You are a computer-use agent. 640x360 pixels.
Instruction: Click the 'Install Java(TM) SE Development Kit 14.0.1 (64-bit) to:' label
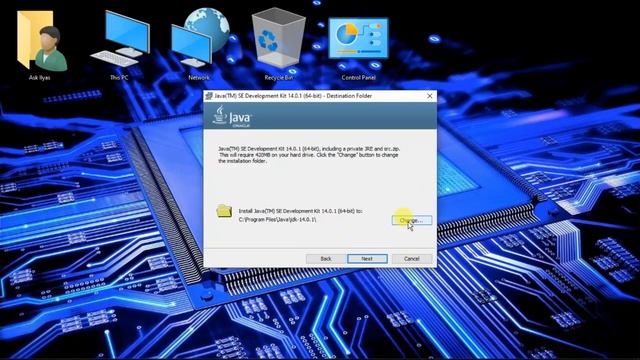[x=300, y=211]
